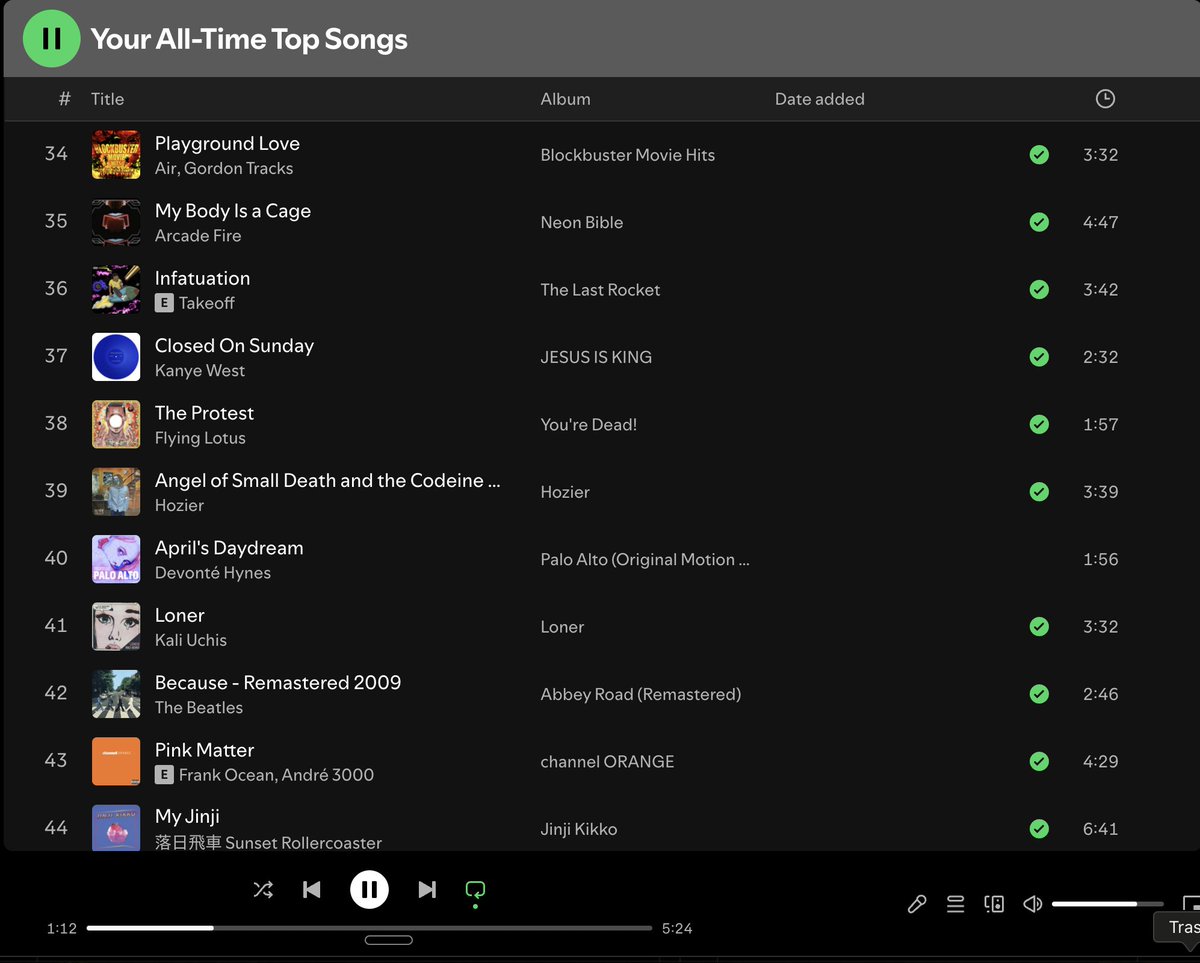Image resolution: width=1200 pixels, height=963 pixels.
Task: Skip to the next track
Action: tap(427, 889)
